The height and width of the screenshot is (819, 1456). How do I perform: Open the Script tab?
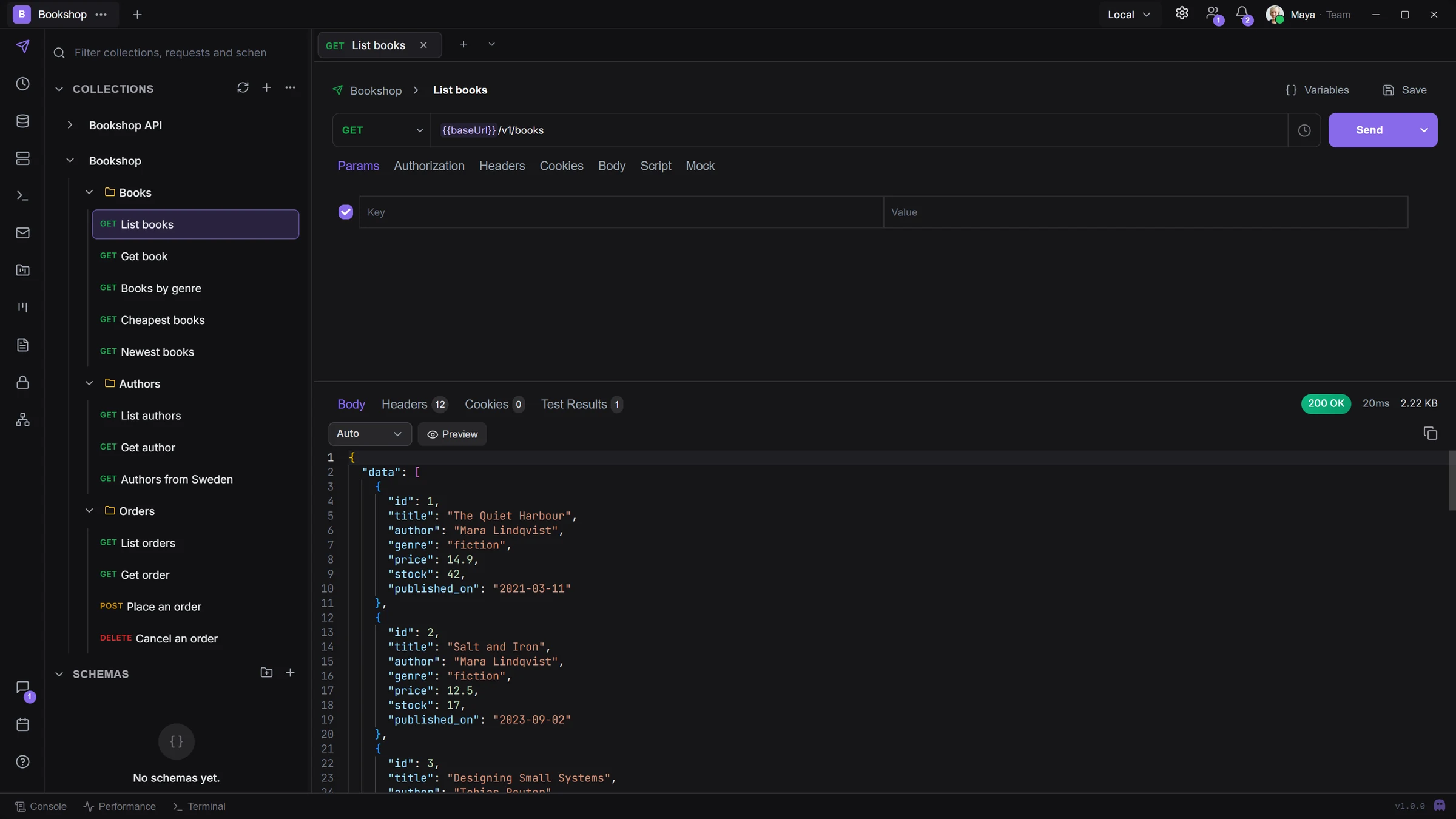(655, 166)
